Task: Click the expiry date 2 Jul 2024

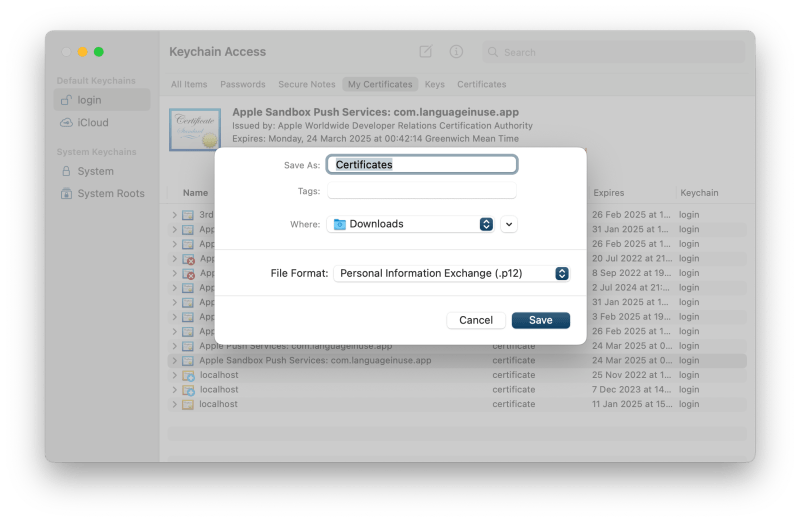Action: pos(631,287)
